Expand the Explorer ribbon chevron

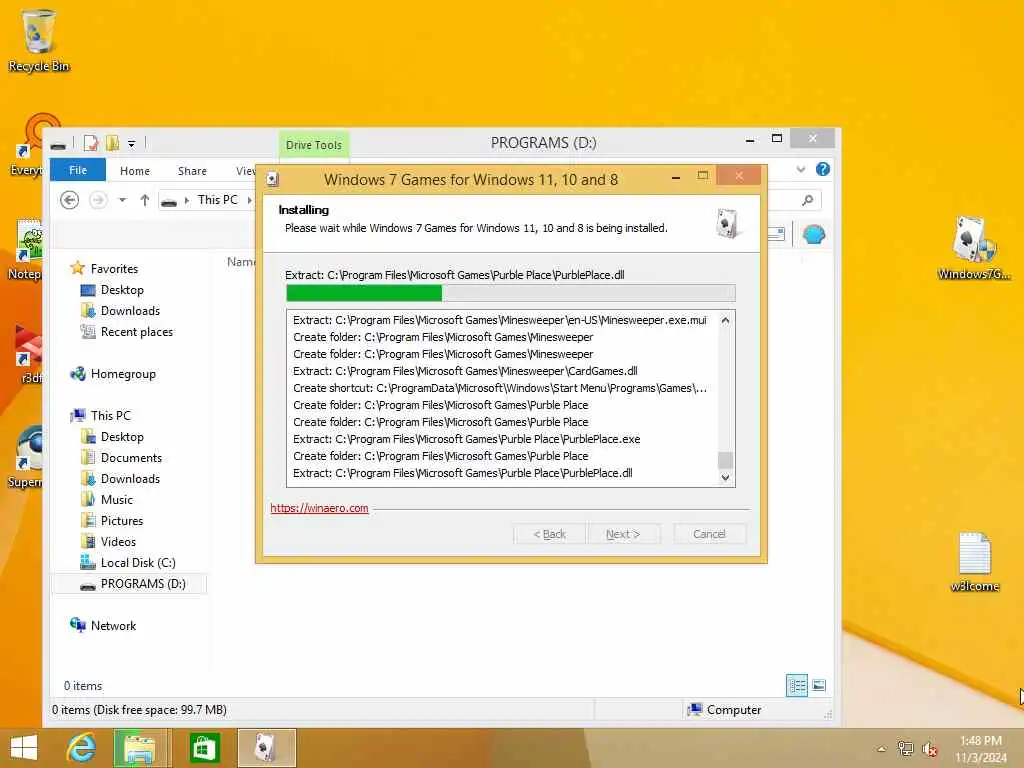coord(801,169)
